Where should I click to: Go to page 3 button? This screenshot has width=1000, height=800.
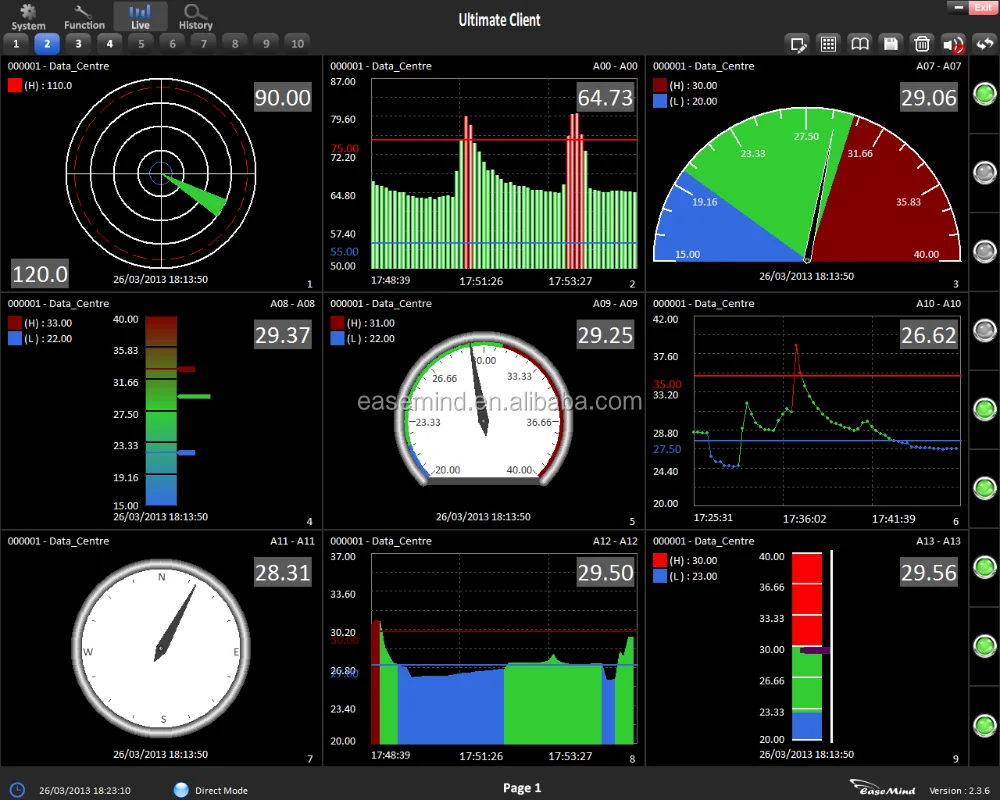(x=78, y=43)
